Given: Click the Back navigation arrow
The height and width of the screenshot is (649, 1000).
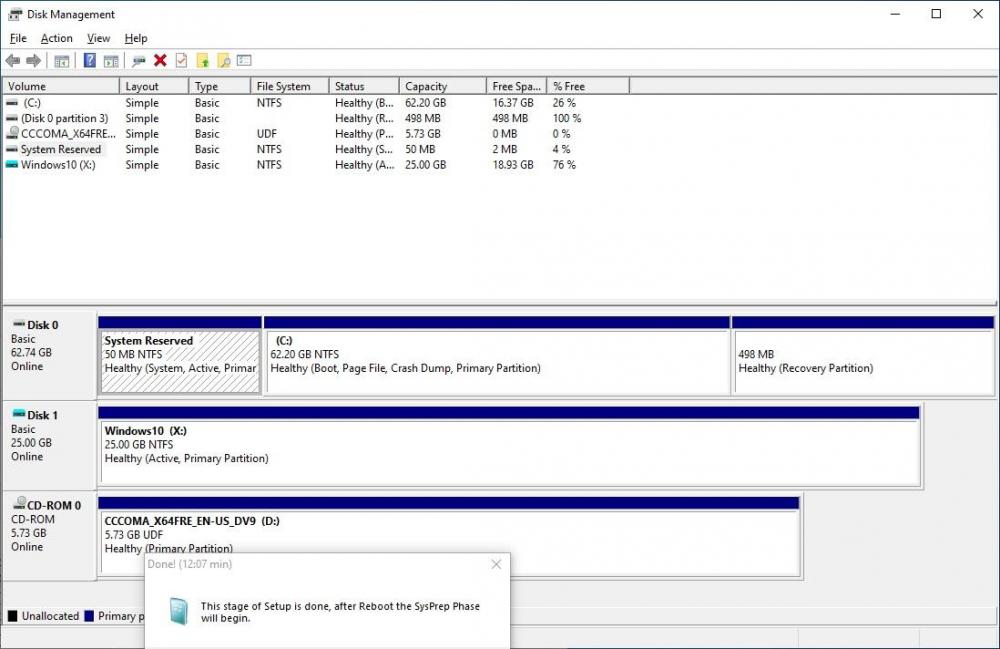Looking at the screenshot, I should click(12, 60).
